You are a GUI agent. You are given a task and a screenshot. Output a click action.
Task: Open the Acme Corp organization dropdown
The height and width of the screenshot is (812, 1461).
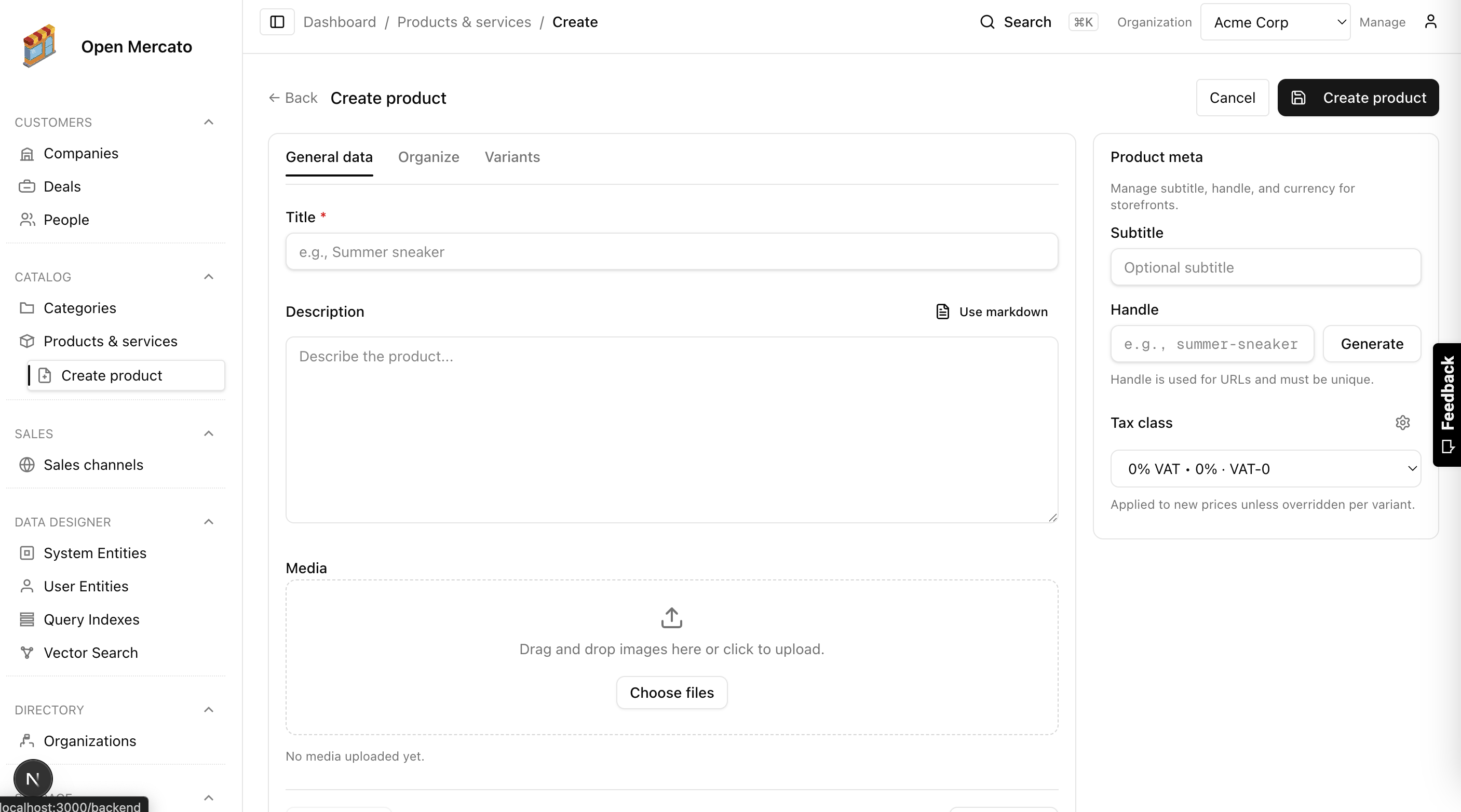pyautogui.click(x=1275, y=22)
